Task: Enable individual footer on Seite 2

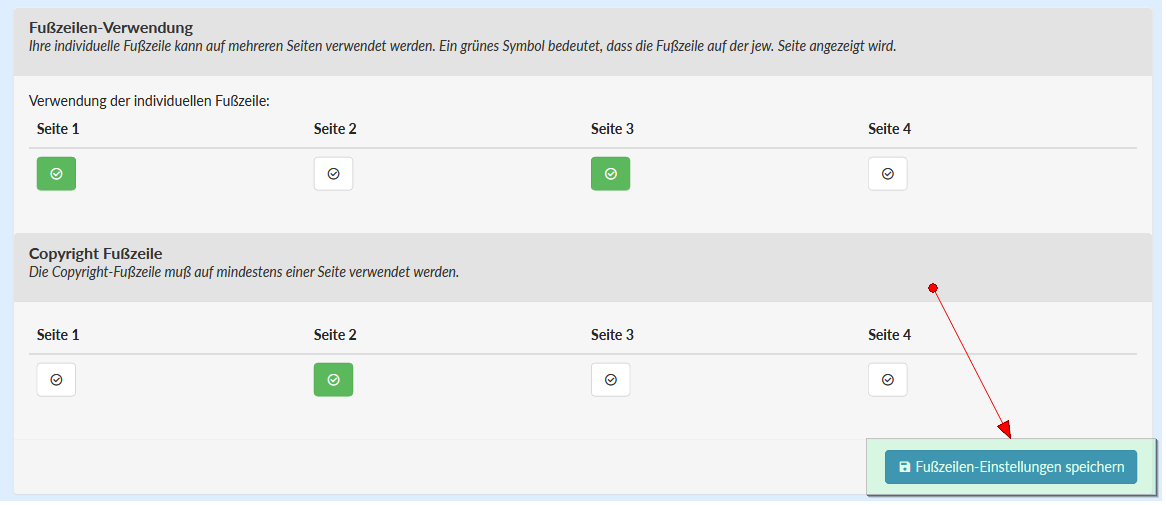Action: [x=333, y=173]
